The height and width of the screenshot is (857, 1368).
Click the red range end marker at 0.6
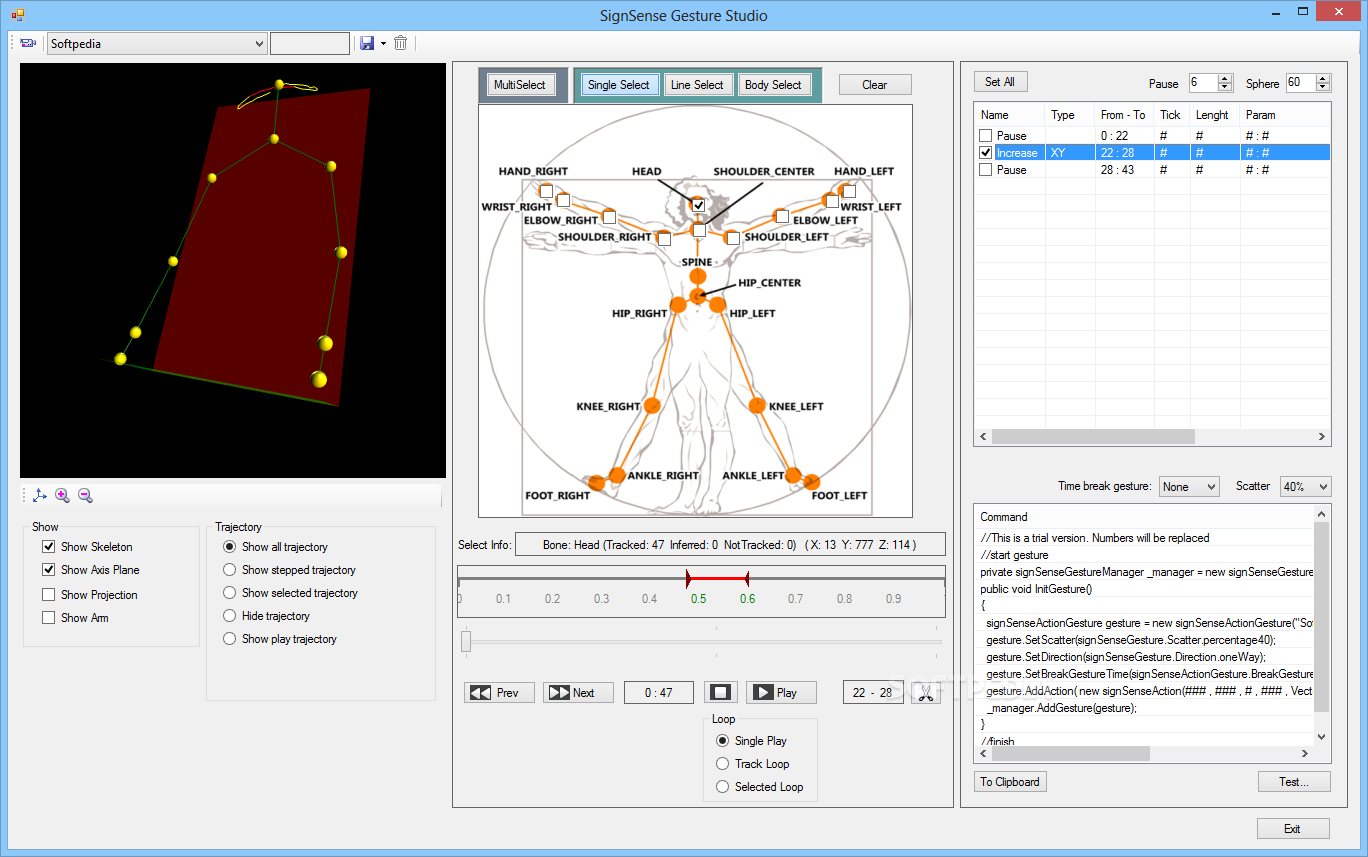coord(747,578)
